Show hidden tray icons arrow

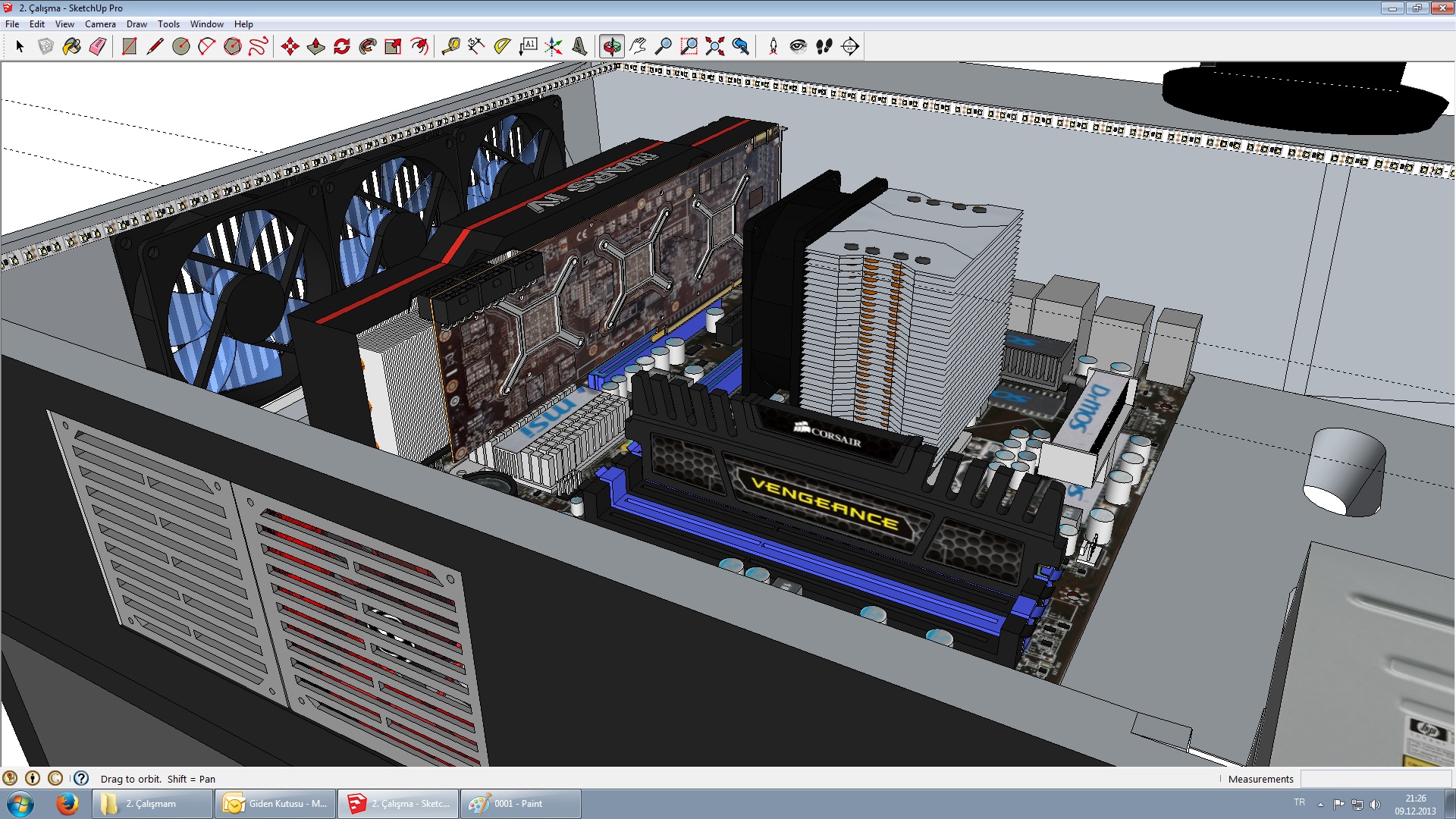(1320, 804)
